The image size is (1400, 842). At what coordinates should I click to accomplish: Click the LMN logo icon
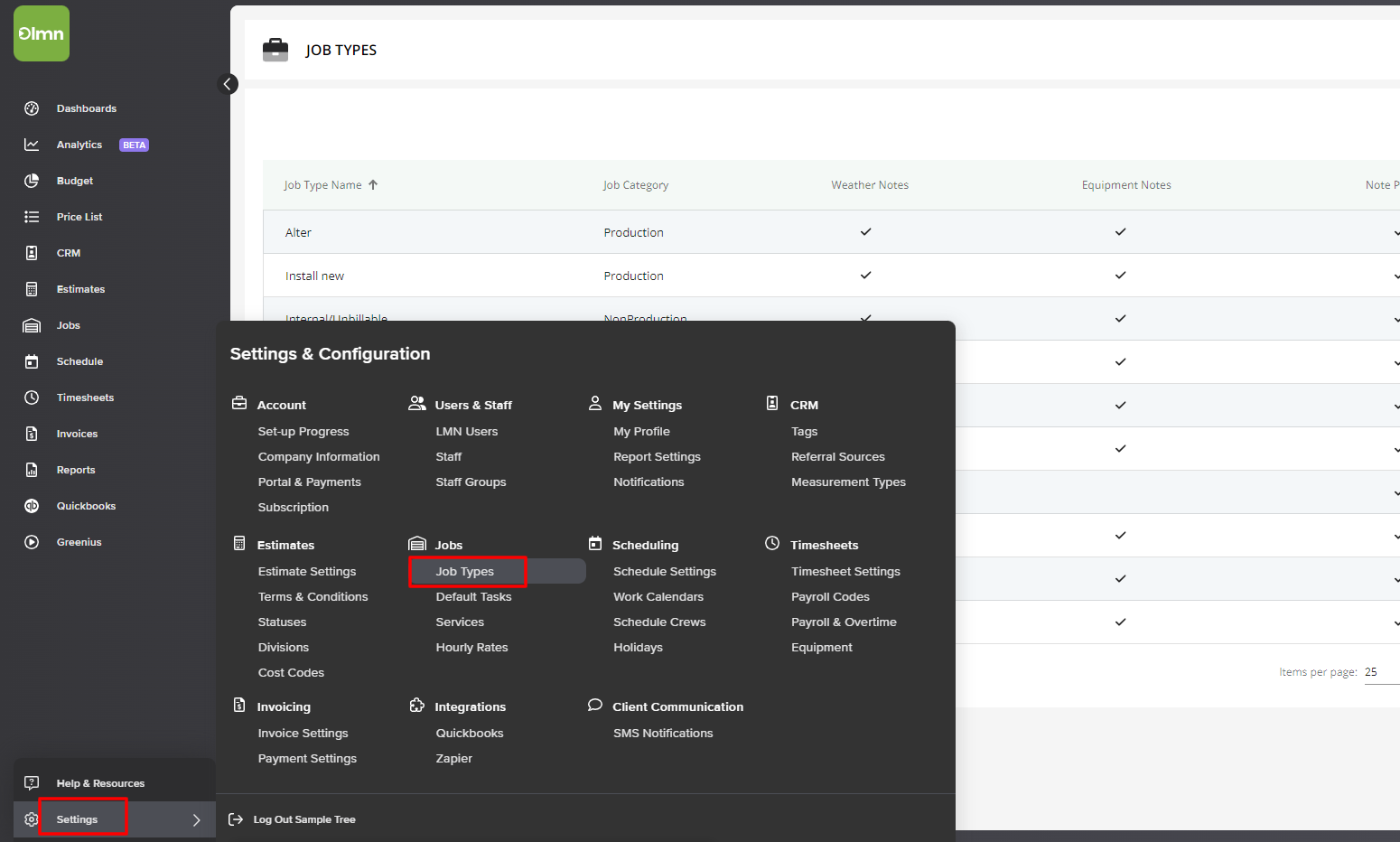point(42,33)
